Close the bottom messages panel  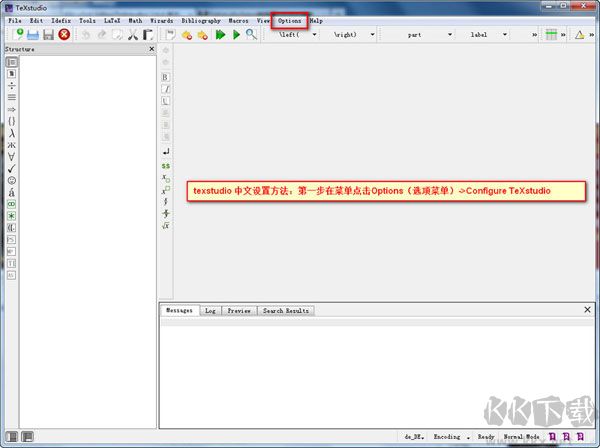587,310
